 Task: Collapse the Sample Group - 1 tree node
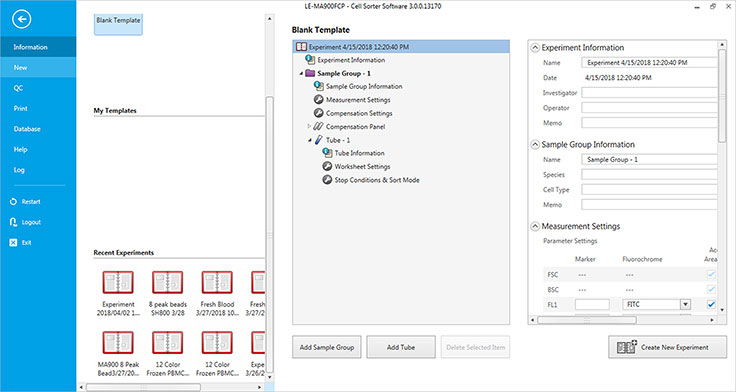click(301, 74)
